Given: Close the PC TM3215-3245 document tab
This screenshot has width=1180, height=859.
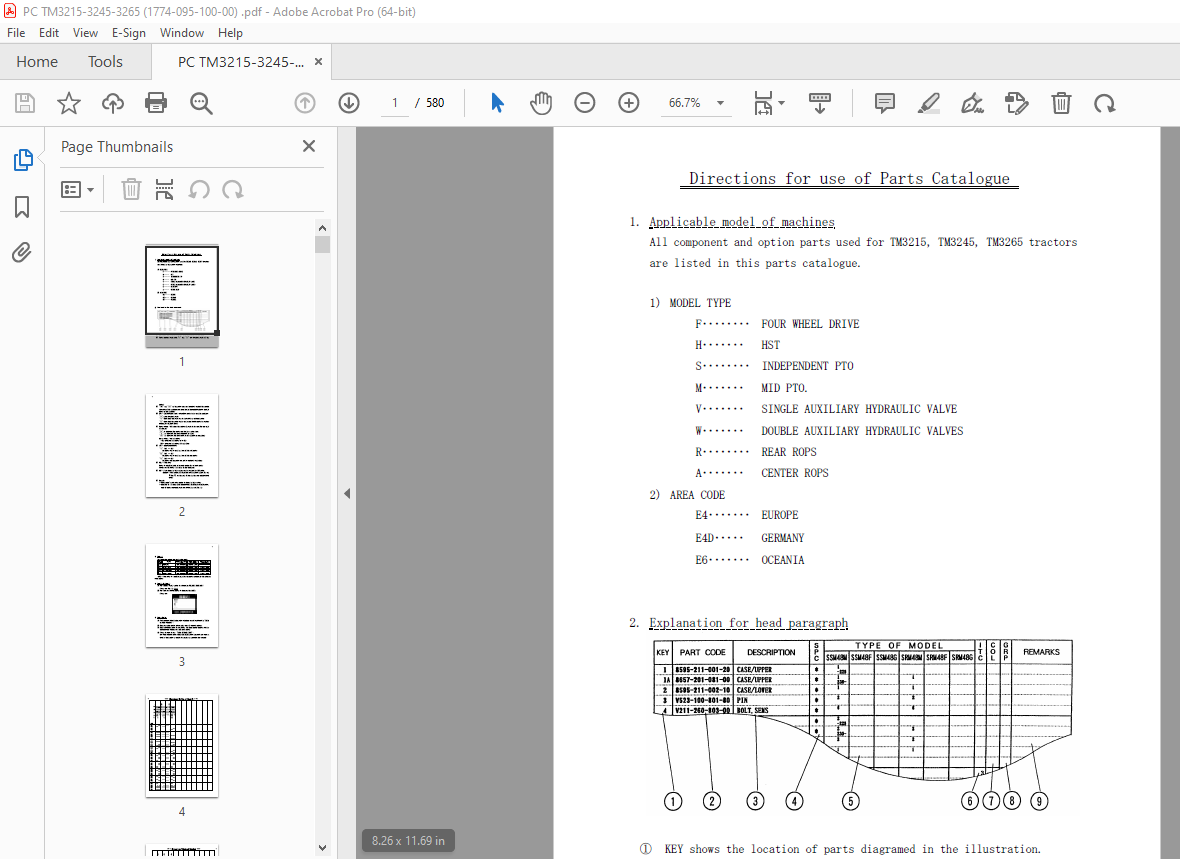Looking at the screenshot, I should pyautogui.click(x=318, y=62).
